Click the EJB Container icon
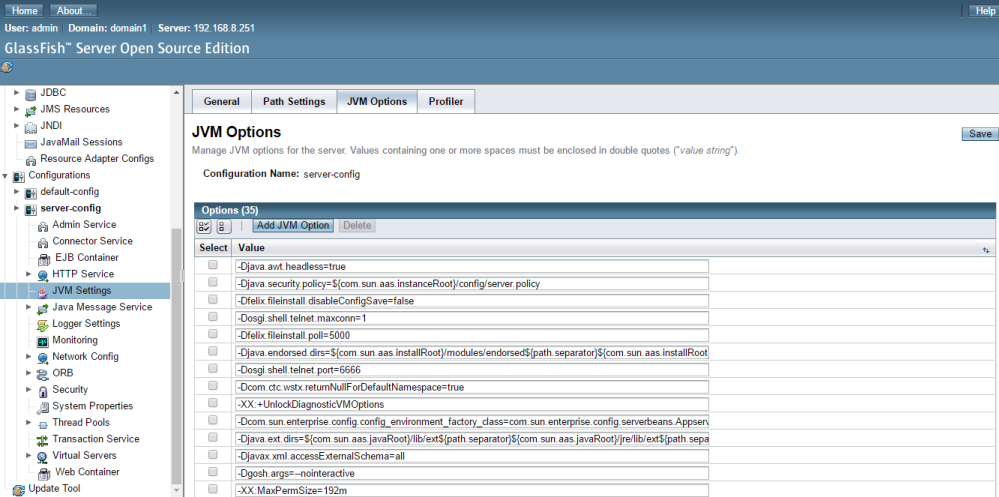Screen dimensions: 999x497 44,259
